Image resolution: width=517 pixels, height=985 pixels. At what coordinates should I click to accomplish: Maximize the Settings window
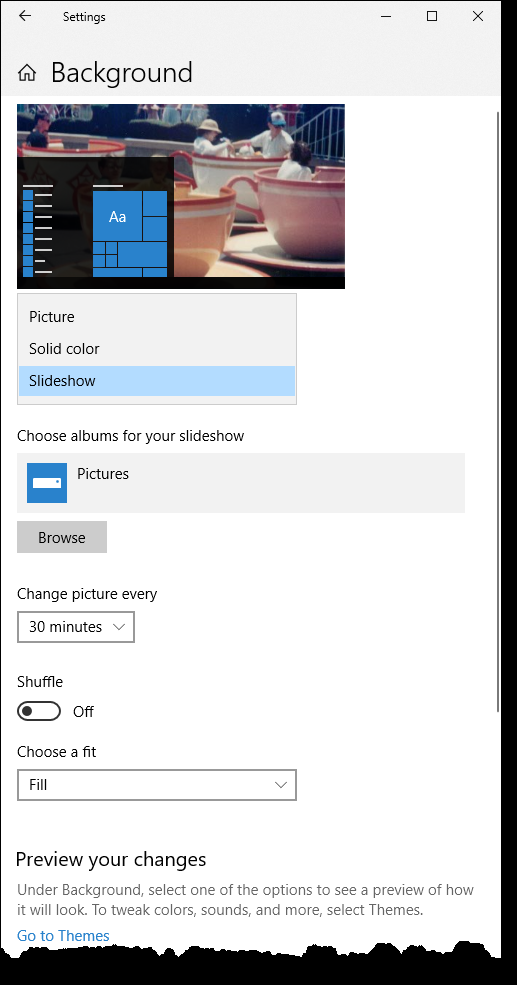[432, 16]
